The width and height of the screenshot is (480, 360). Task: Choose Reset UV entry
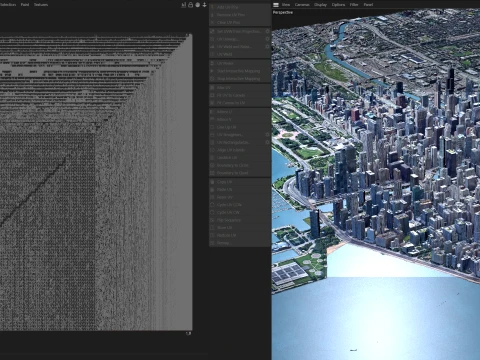pyautogui.click(x=239, y=197)
